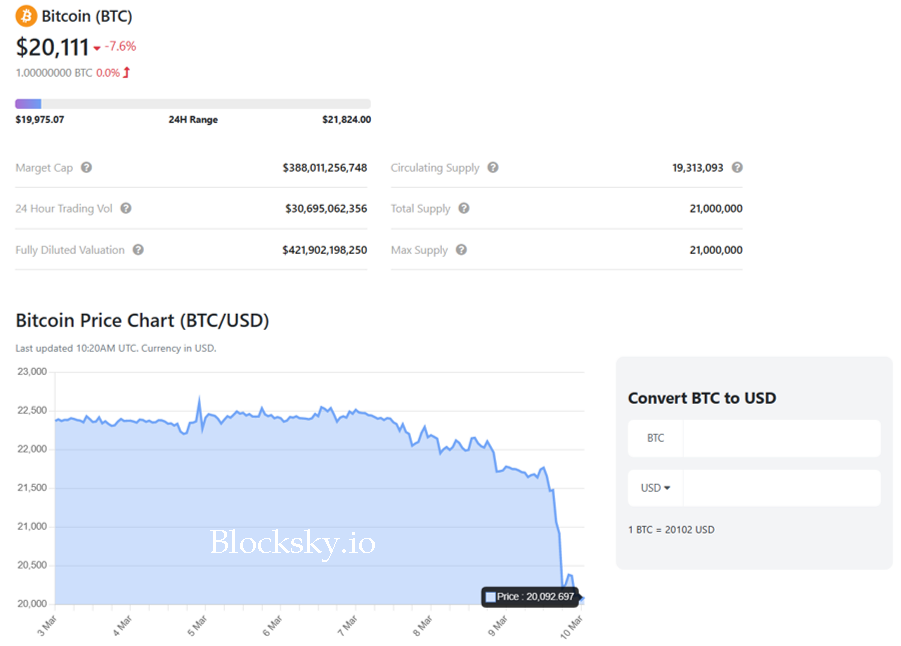Click the Max Supply label

(x=419, y=250)
